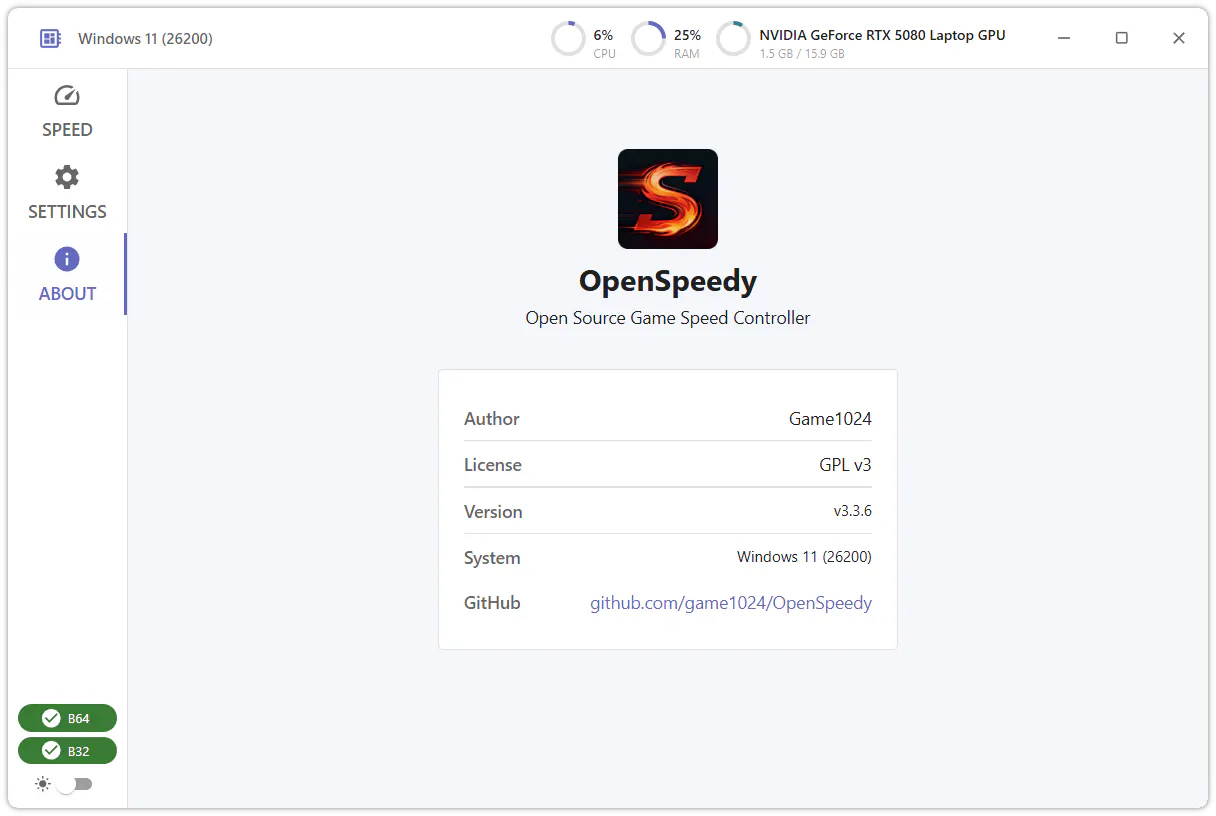
Task: Click the 1.5 GB / 15.9 GB memory text
Action: pos(802,54)
